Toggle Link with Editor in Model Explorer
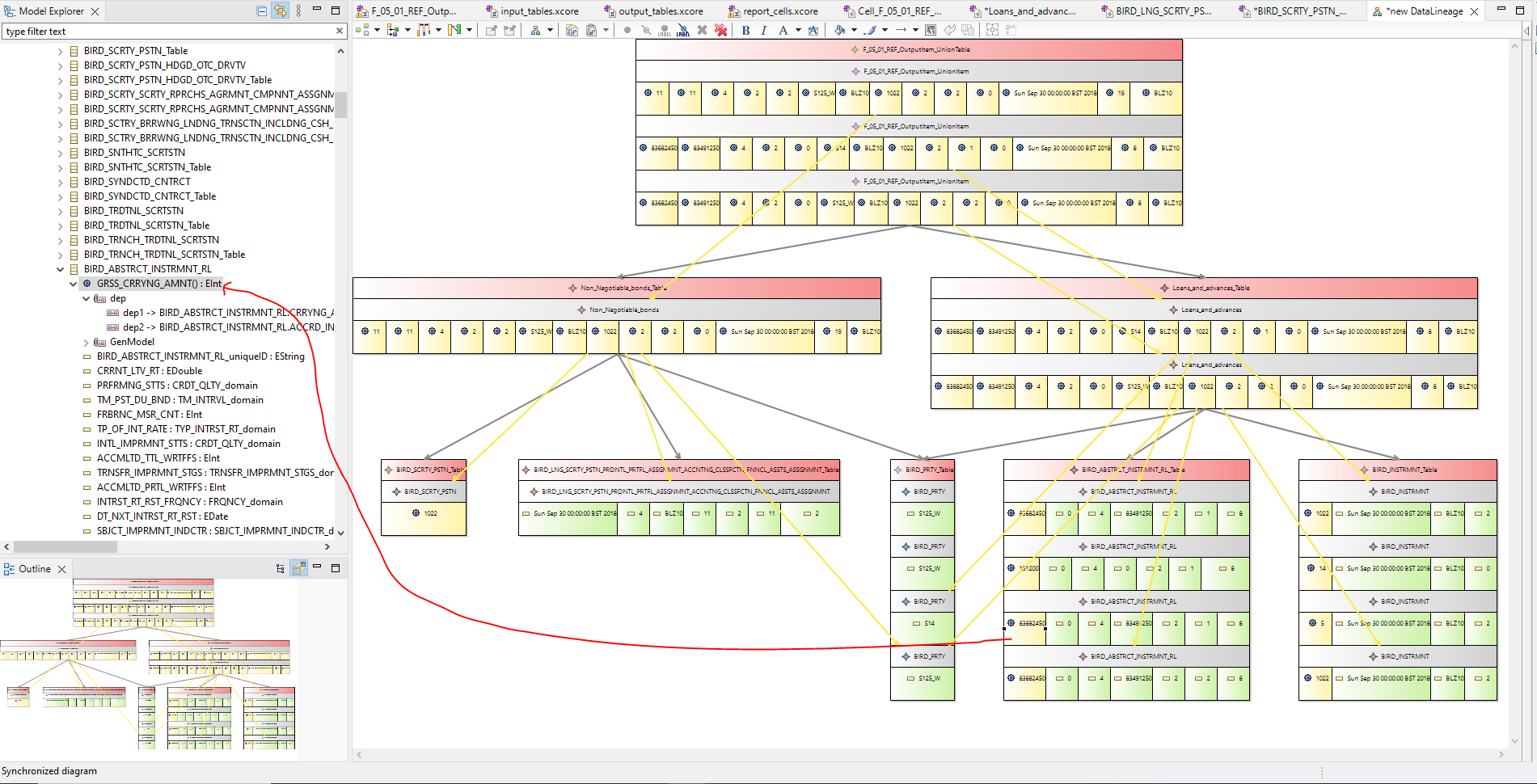Screen dimensions: 1537x784 click(x=280, y=11)
